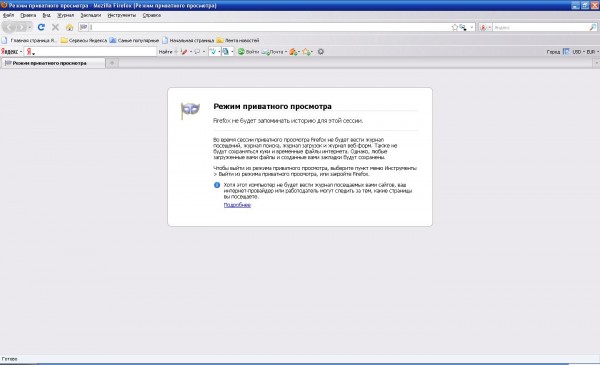Click the heading Режим приватного просмотра
The height and width of the screenshot is (365, 600).
pos(272,106)
